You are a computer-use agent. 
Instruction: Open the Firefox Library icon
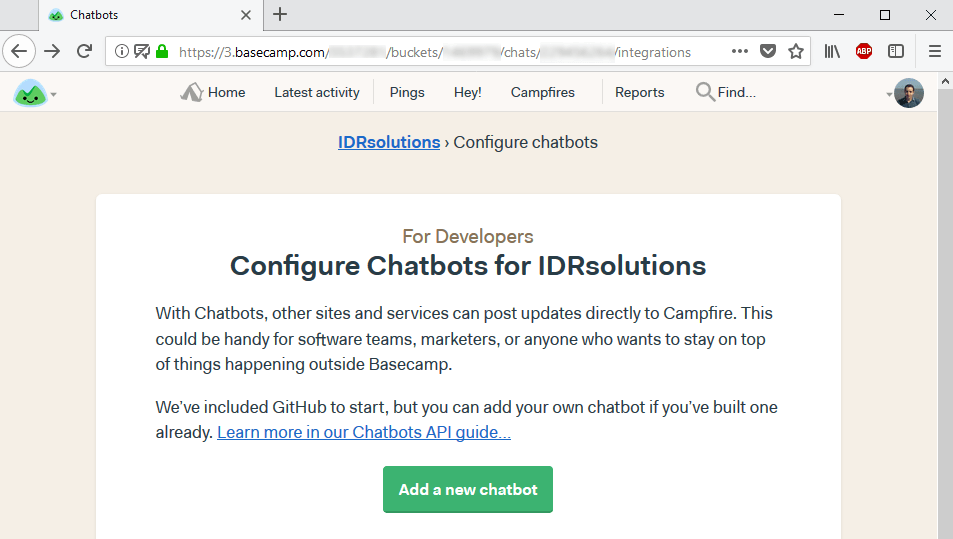tap(832, 52)
